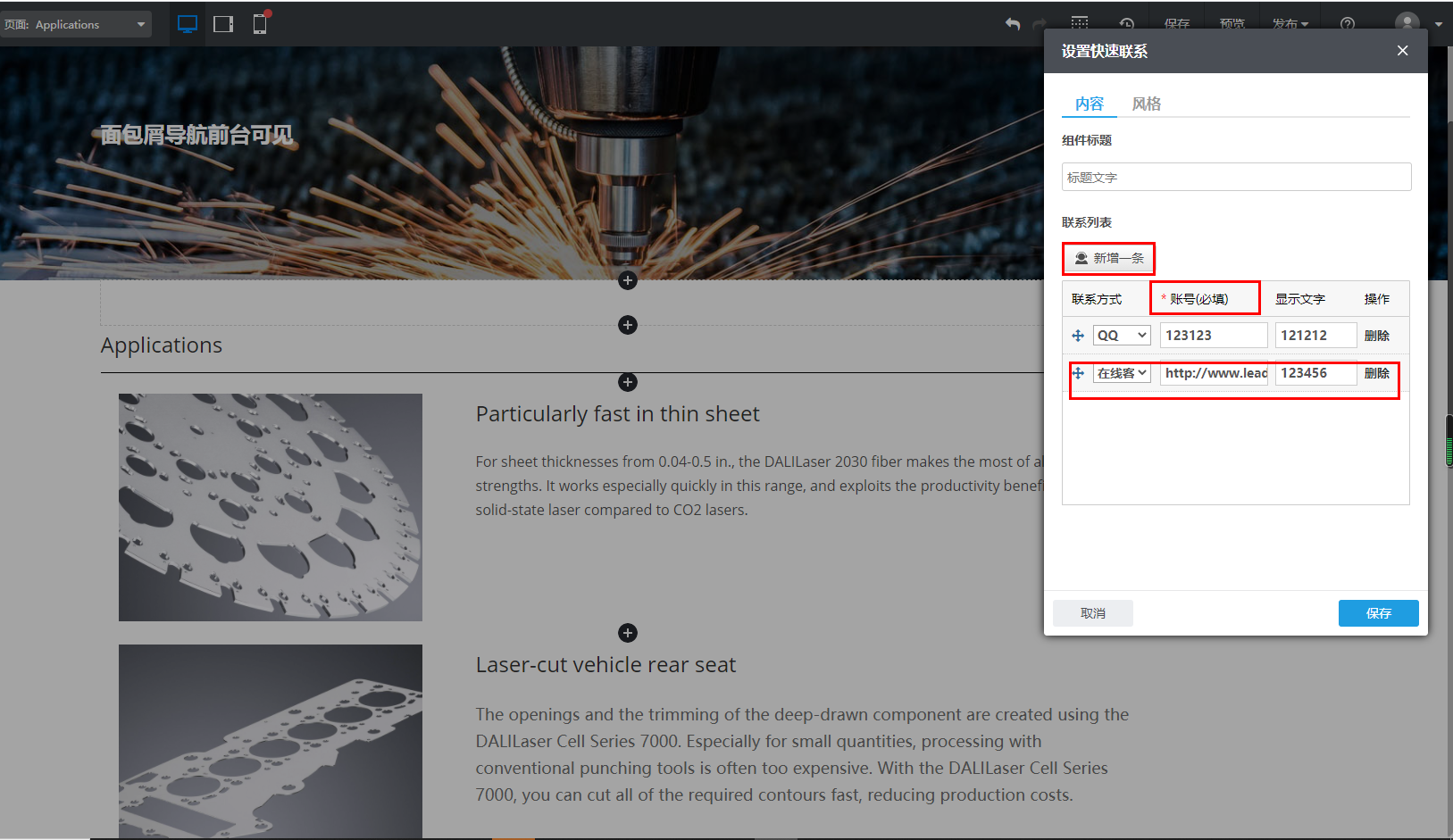The height and width of the screenshot is (840, 1453).
Task: Select the 内容 tab
Action: 1089,104
